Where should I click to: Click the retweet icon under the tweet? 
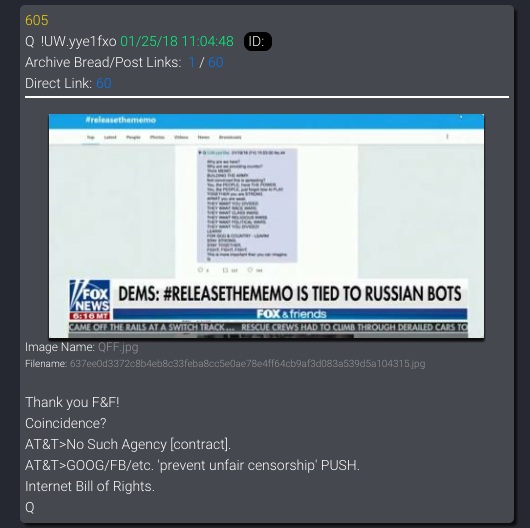click(225, 270)
